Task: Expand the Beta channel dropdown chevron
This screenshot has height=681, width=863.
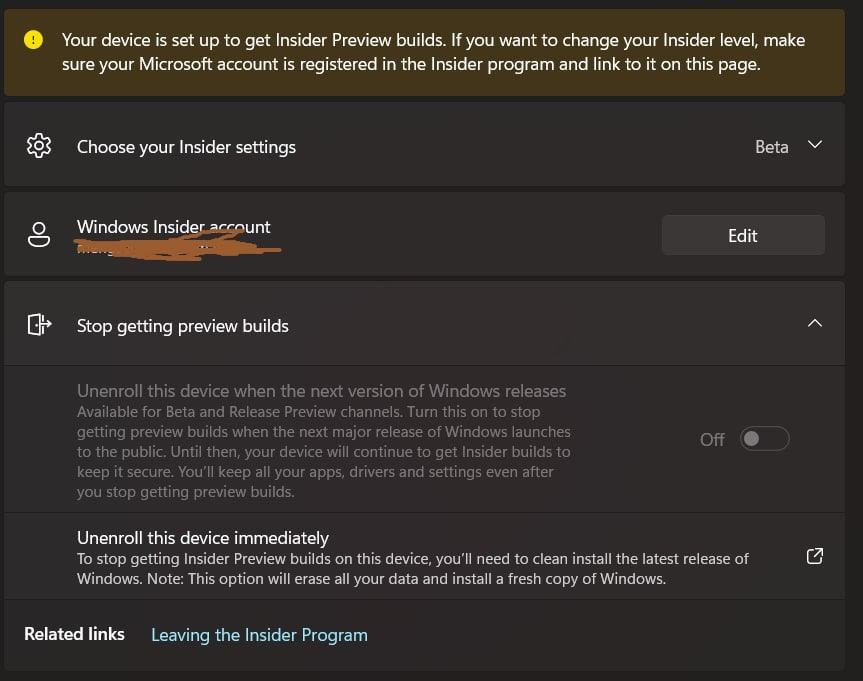Action: tap(815, 145)
